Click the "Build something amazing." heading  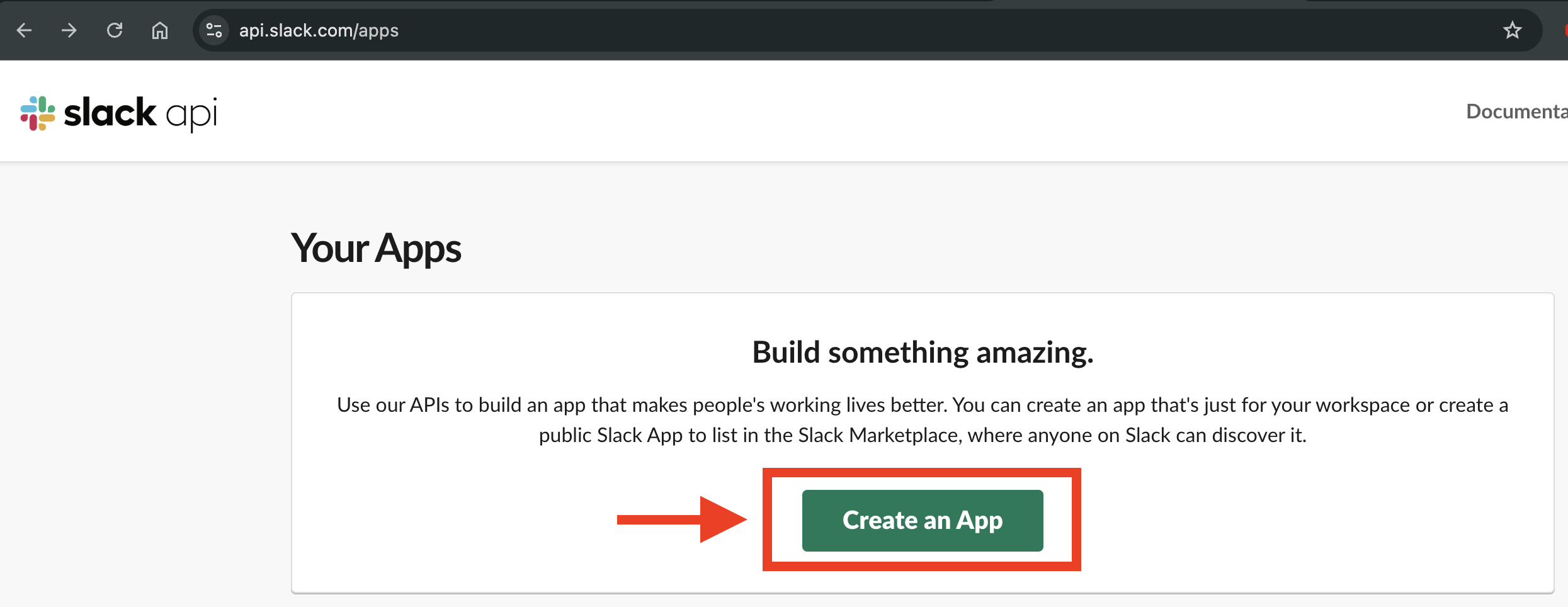point(923,352)
